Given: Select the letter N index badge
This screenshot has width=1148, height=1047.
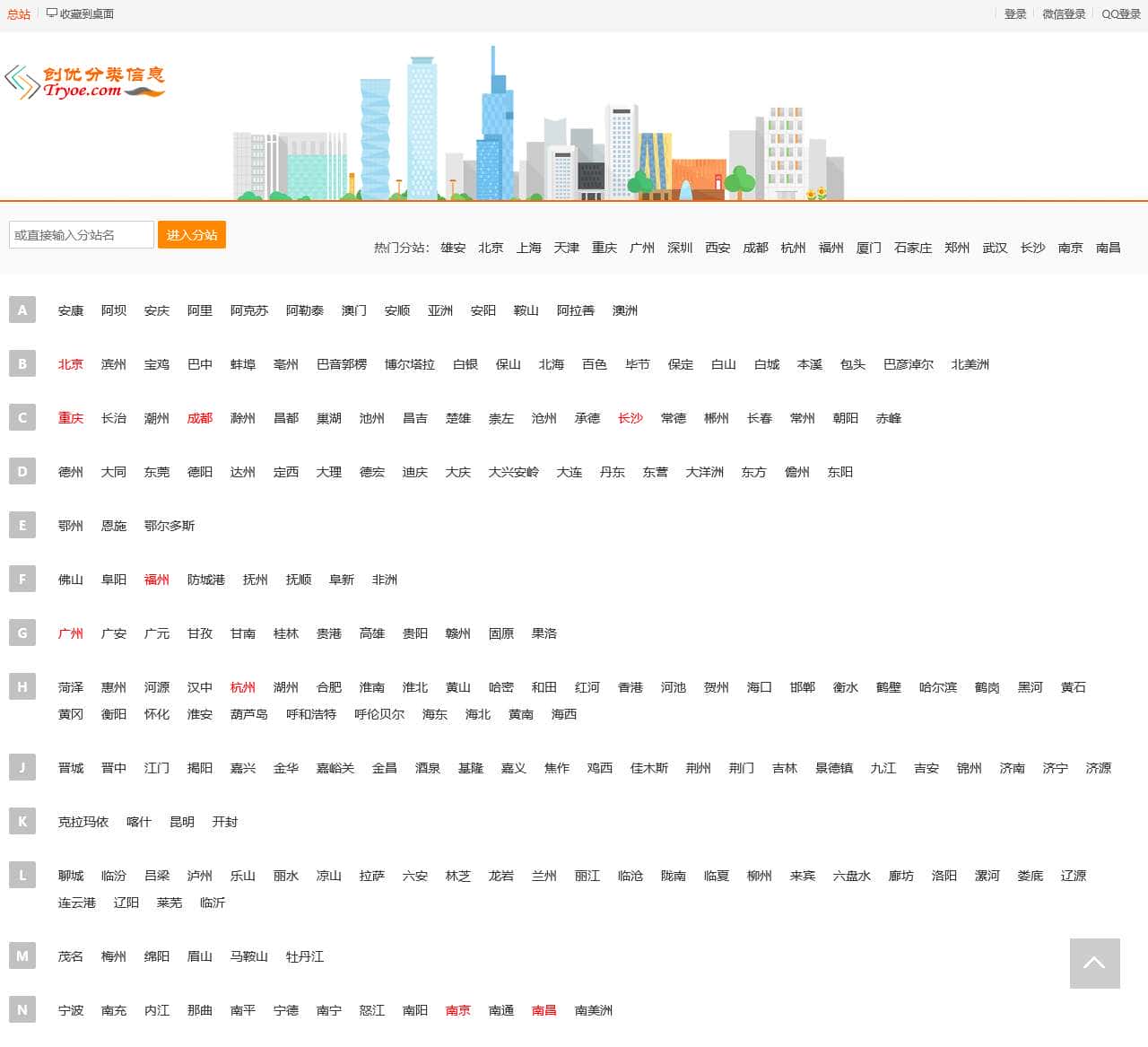Looking at the screenshot, I should (x=22, y=1010).
